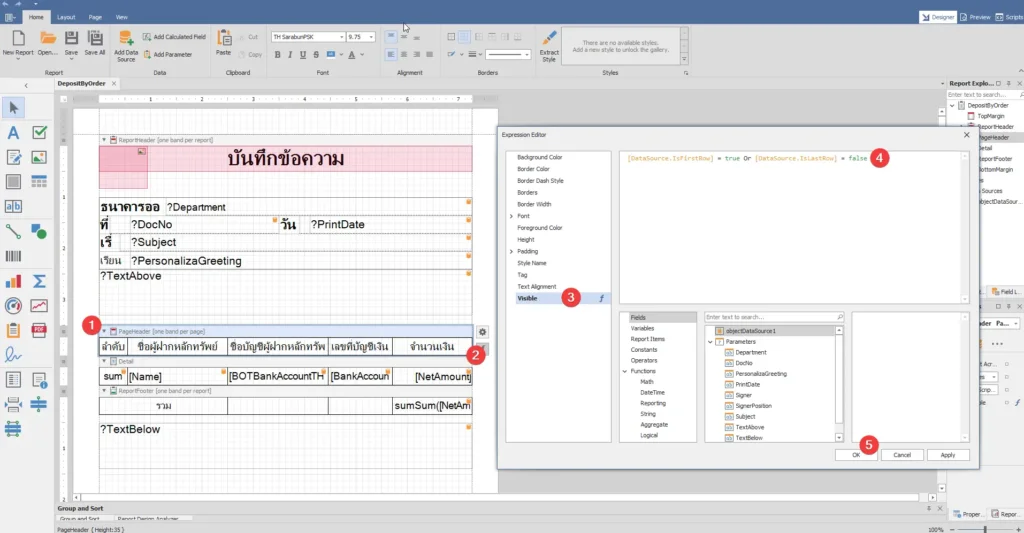1024x533 pixels.
Task: Open the font name dropdown TH SarabunPSK
Action: tap(340, 37)
